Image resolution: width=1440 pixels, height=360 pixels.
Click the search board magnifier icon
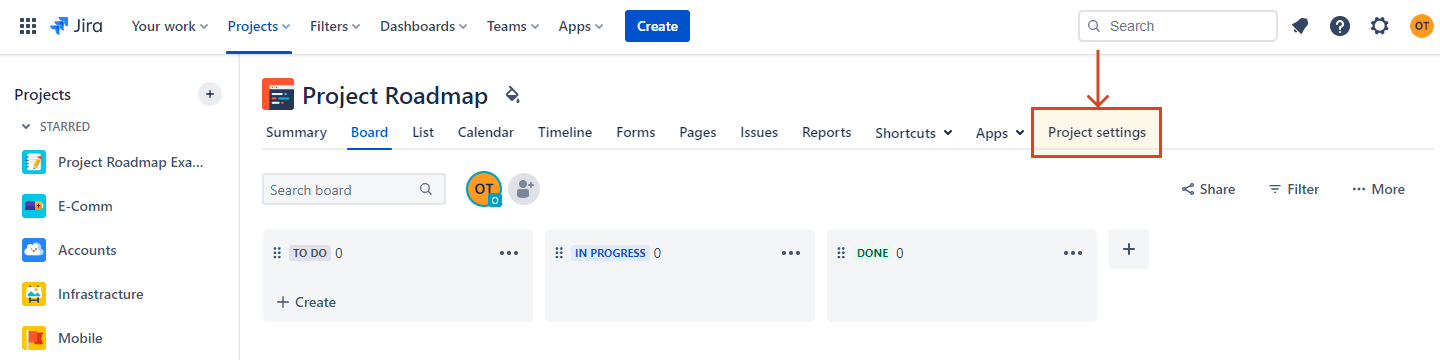click(426, 189)
